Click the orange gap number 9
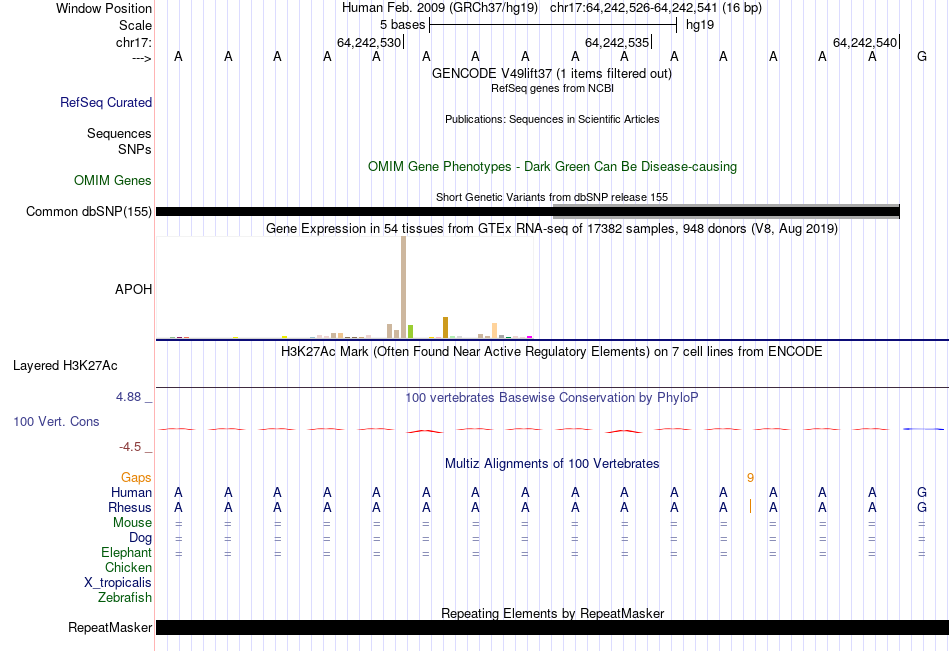950x651 pixels. click(x=750, y=478)
